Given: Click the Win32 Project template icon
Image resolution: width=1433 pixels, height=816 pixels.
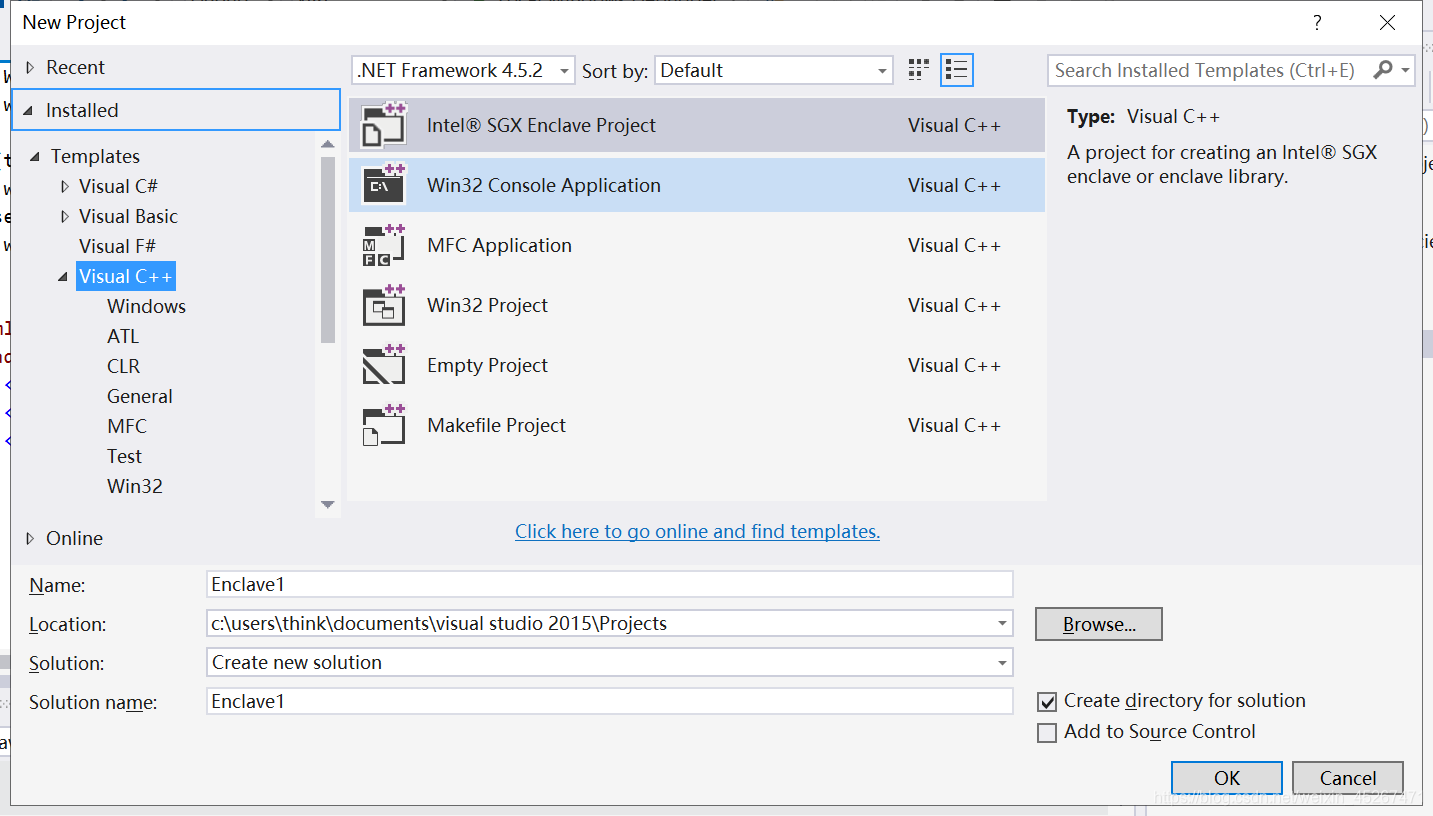Looking at the screenshot, I should (384, 305).
